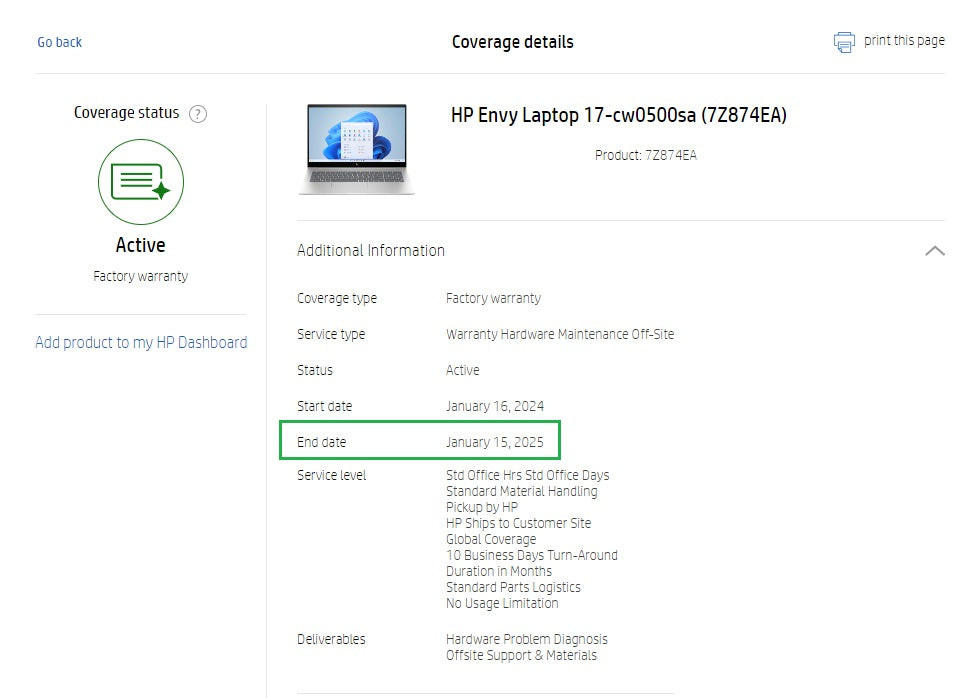
Task: Click the '10 Business Days Turn-Around' line
Action: pos(531,556)
